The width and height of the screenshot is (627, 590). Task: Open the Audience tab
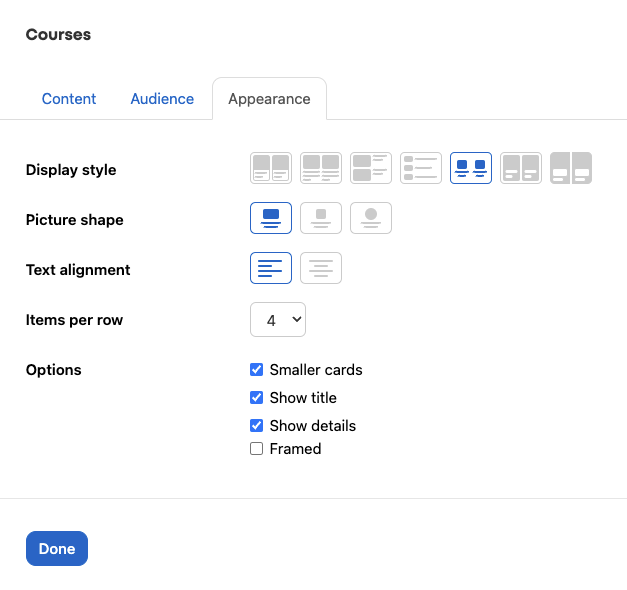(162, 99)
